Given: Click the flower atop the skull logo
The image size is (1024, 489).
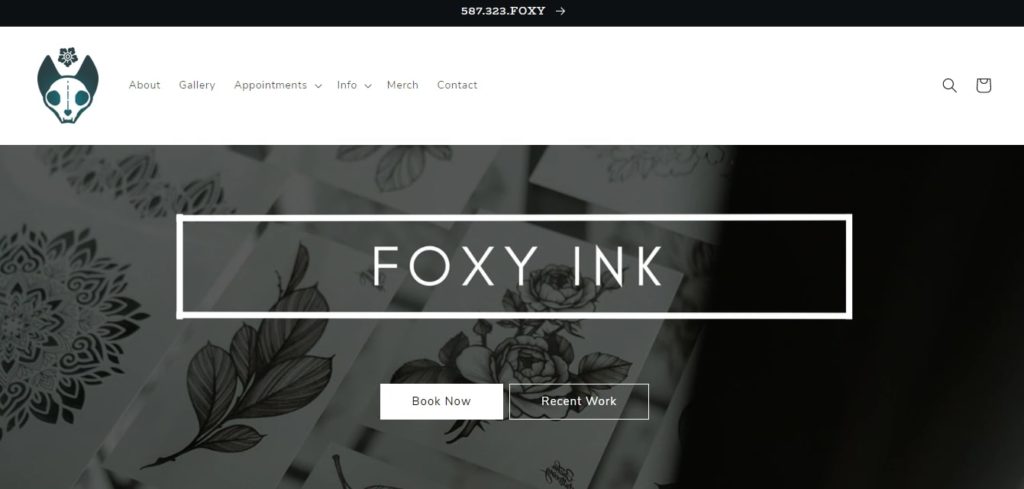Looking at the screenshot, I should (x=68, y=57).
